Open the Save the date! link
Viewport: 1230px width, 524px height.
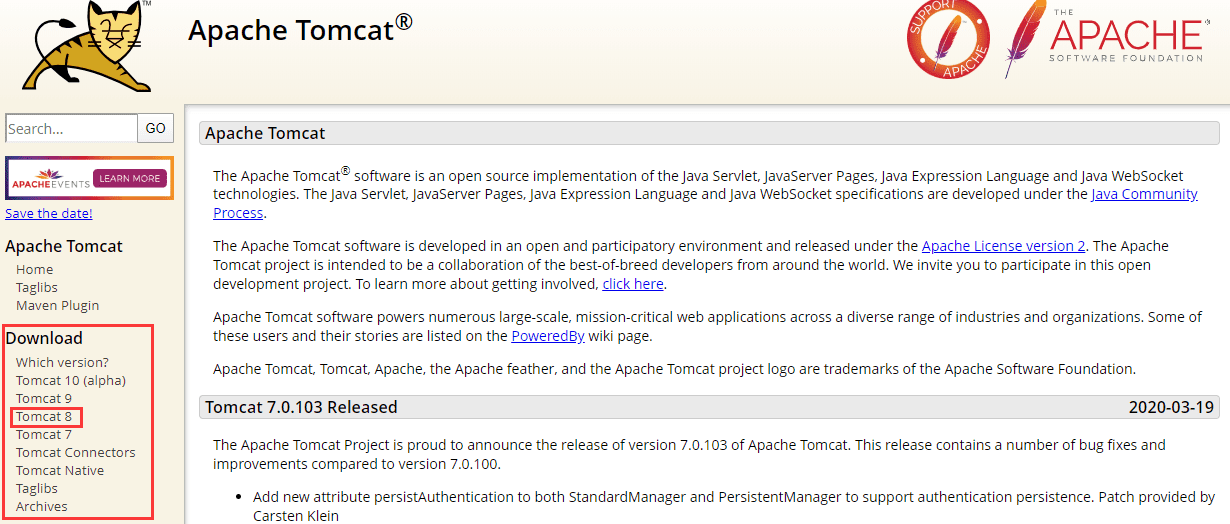coord(49,213)
